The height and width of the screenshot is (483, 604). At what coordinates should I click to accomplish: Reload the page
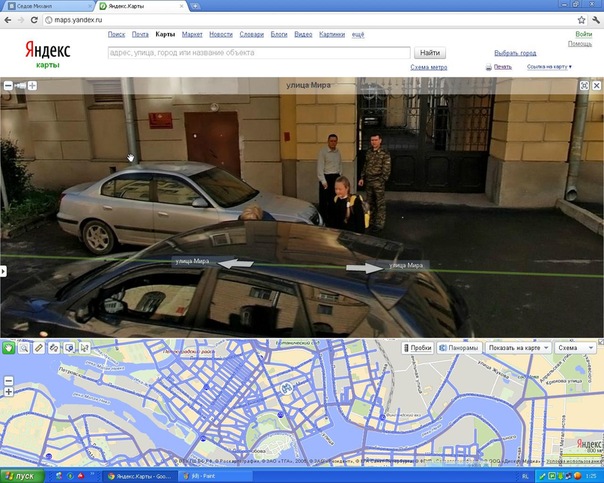coord(34,20)
